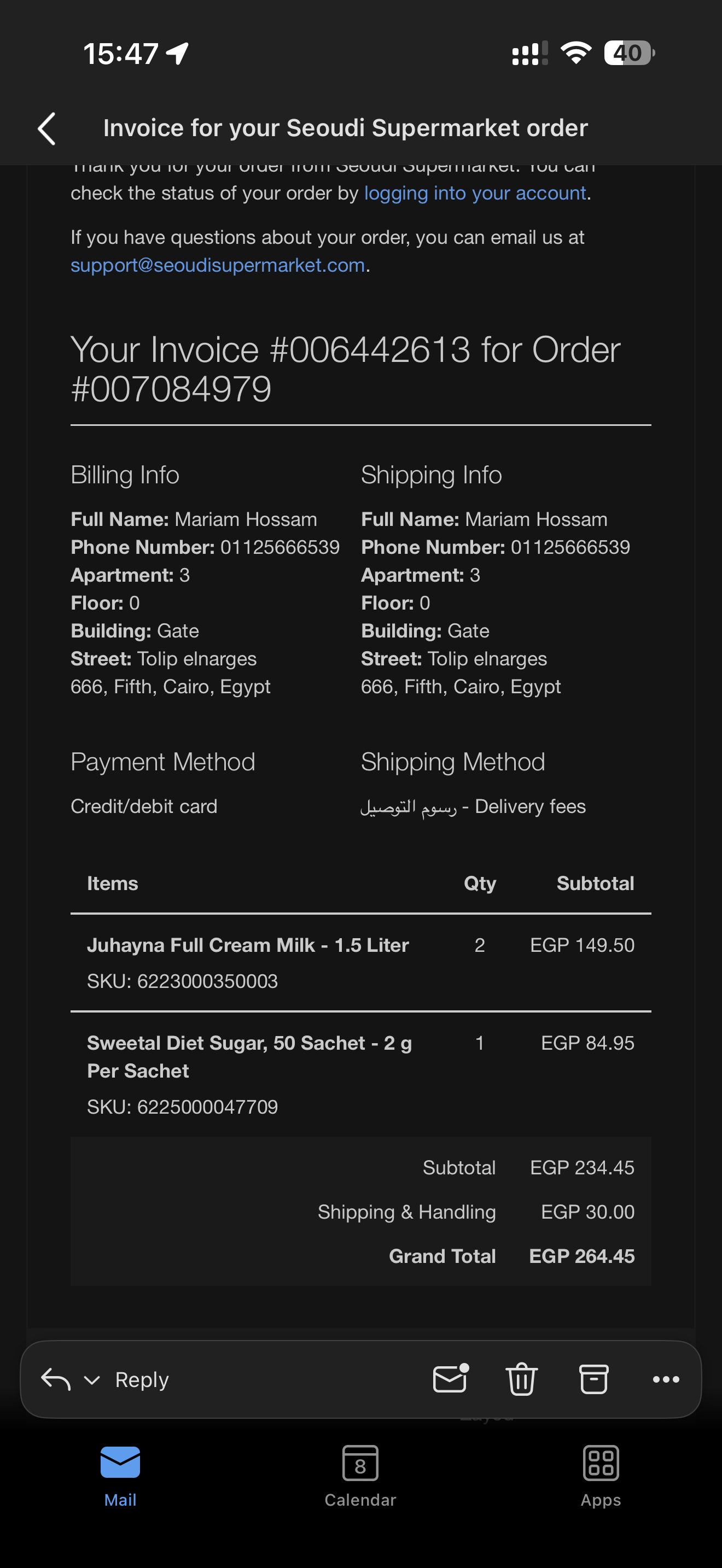Archive this email
The width and height of the screenshot is (722, 1568).
[x=593, y=1379]
